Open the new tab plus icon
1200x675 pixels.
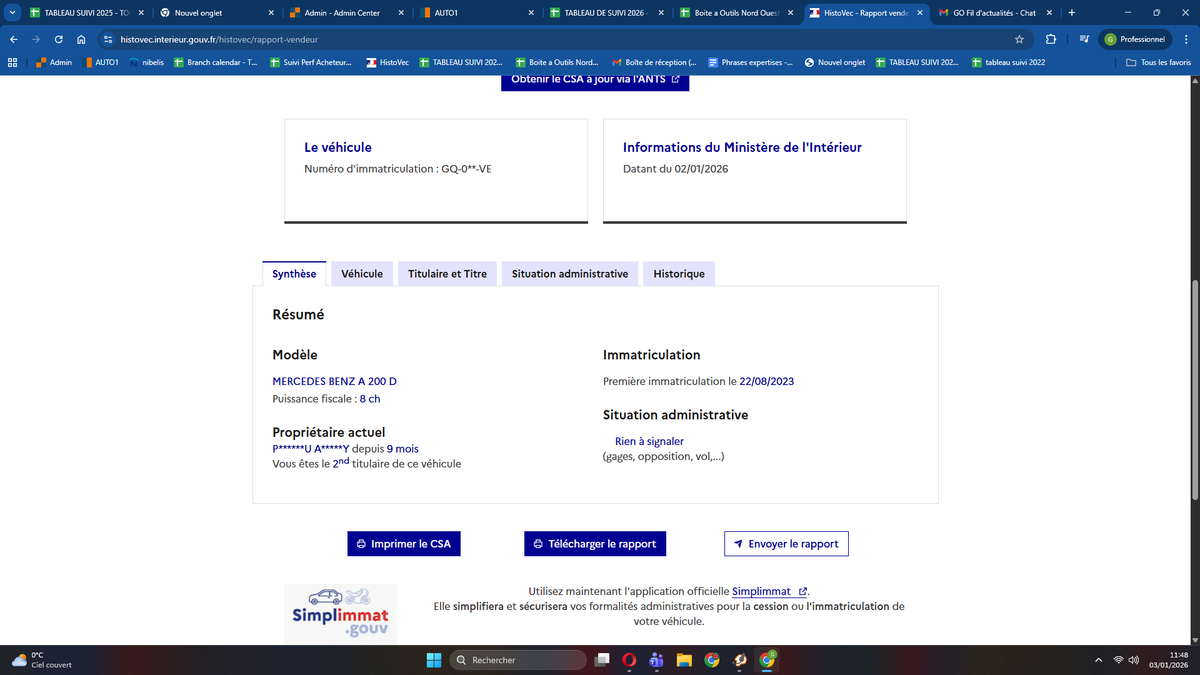click(1071, 13)
